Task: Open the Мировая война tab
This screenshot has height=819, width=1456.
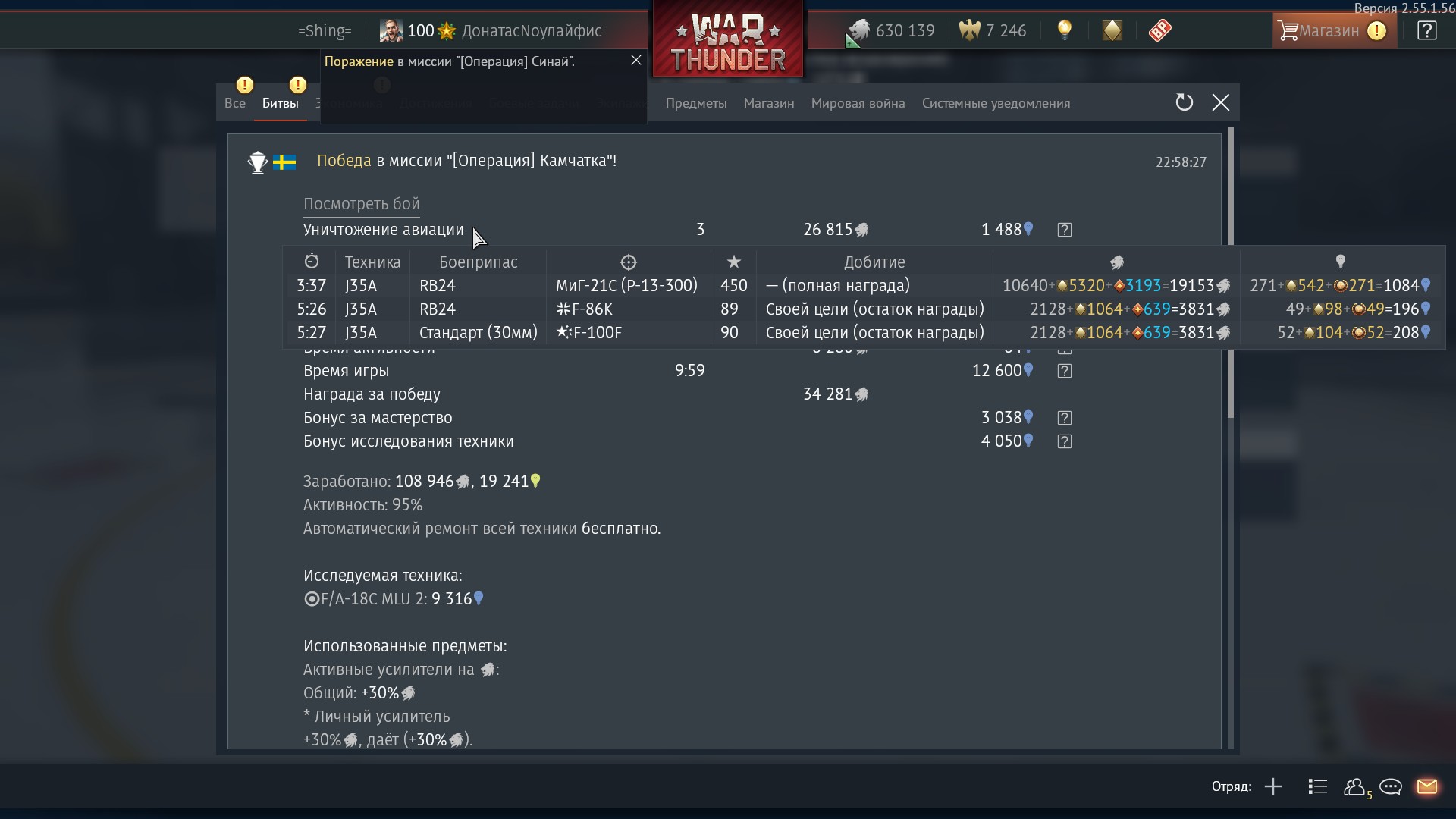Action: pos(858,103)
